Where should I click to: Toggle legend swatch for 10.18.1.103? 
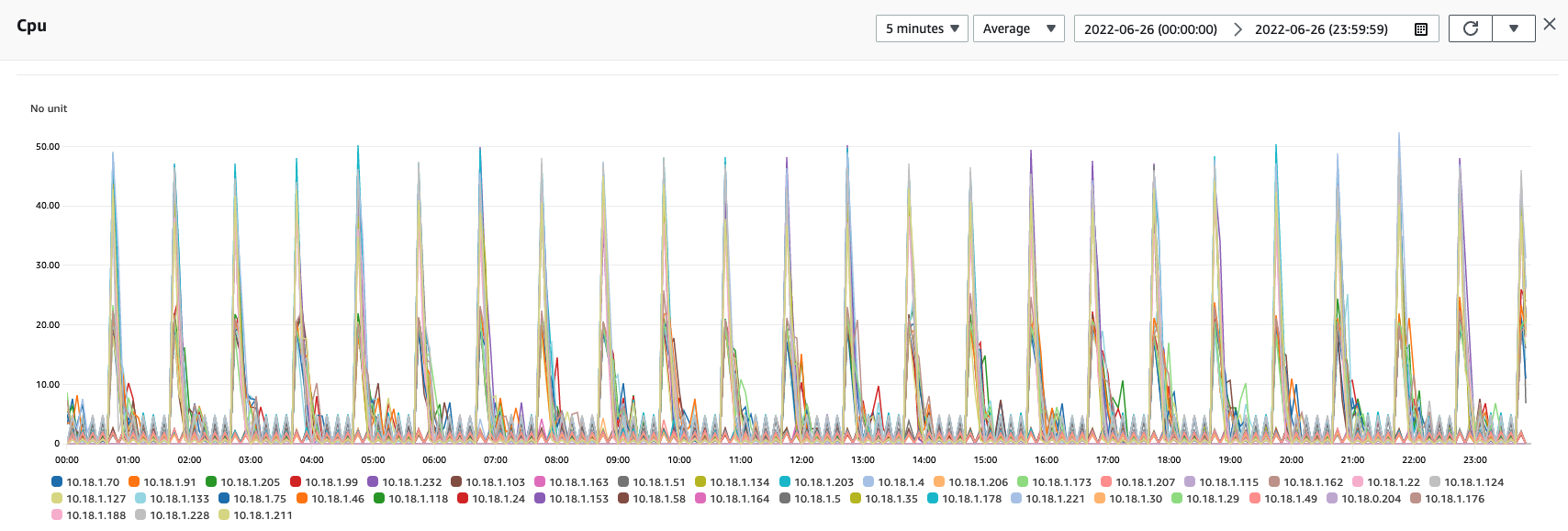click(456, 481)
